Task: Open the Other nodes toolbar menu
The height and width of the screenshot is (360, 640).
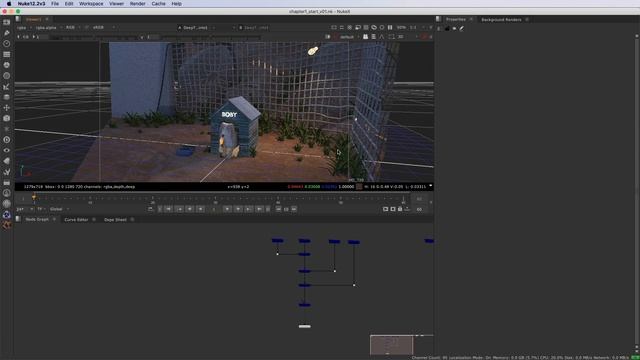Action: (x=7, y=182)
